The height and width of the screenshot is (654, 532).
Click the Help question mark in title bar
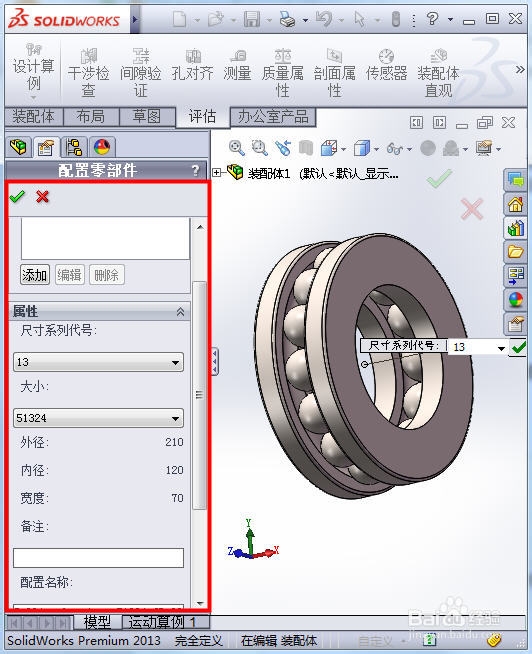(433, 18)
